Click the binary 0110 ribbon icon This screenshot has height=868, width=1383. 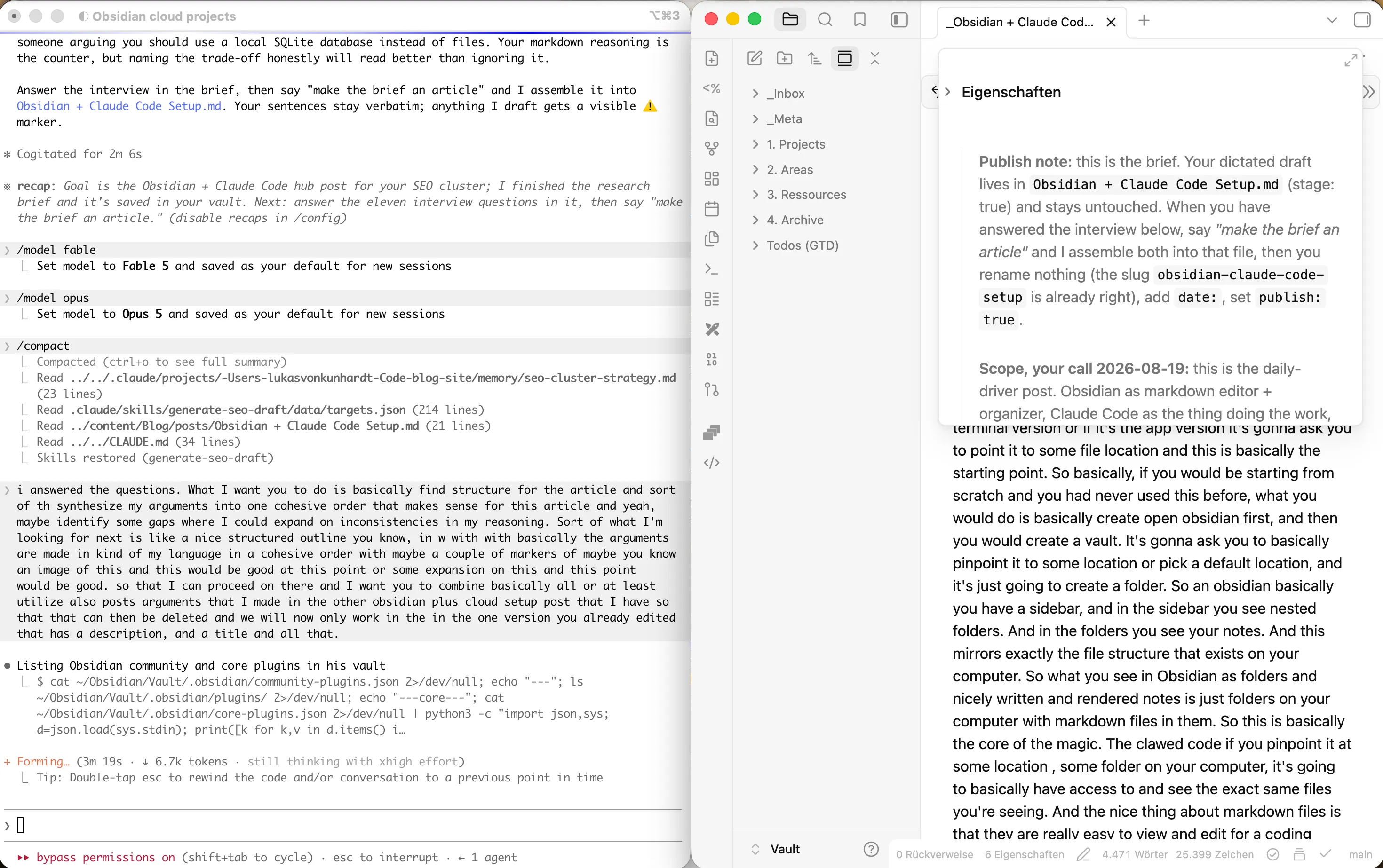point(712,359)
